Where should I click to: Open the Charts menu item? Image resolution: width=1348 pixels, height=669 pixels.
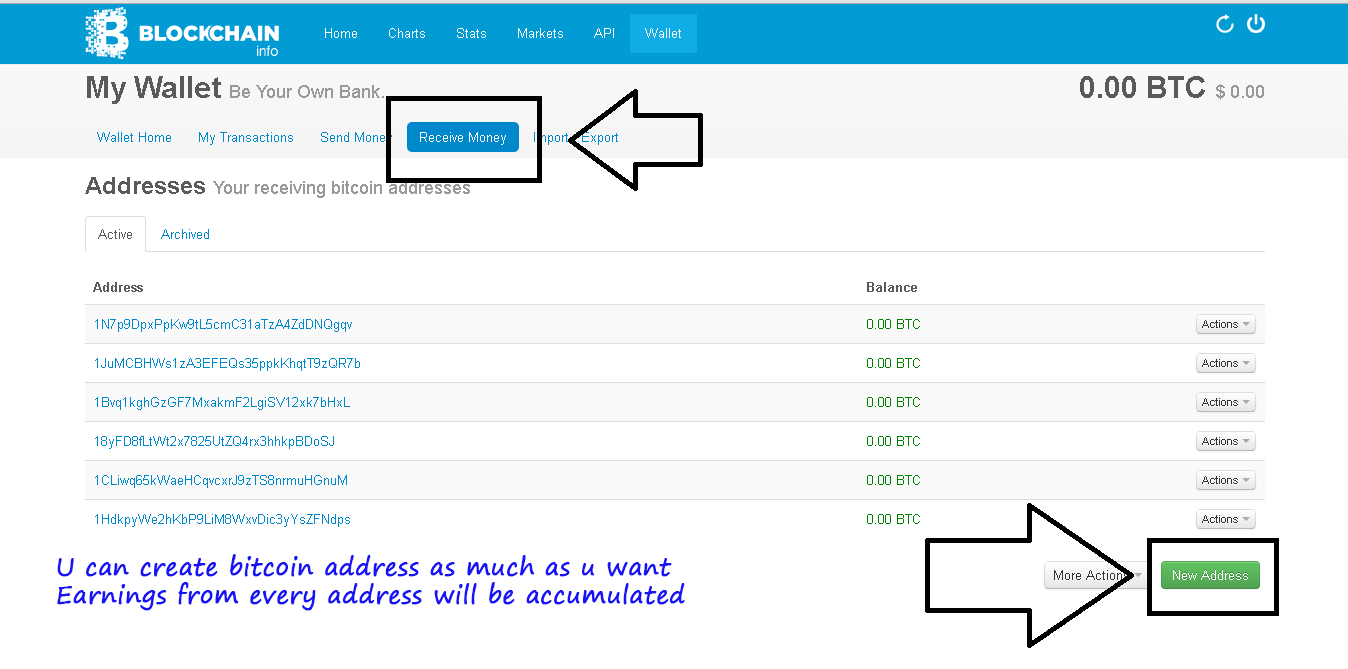406,33
